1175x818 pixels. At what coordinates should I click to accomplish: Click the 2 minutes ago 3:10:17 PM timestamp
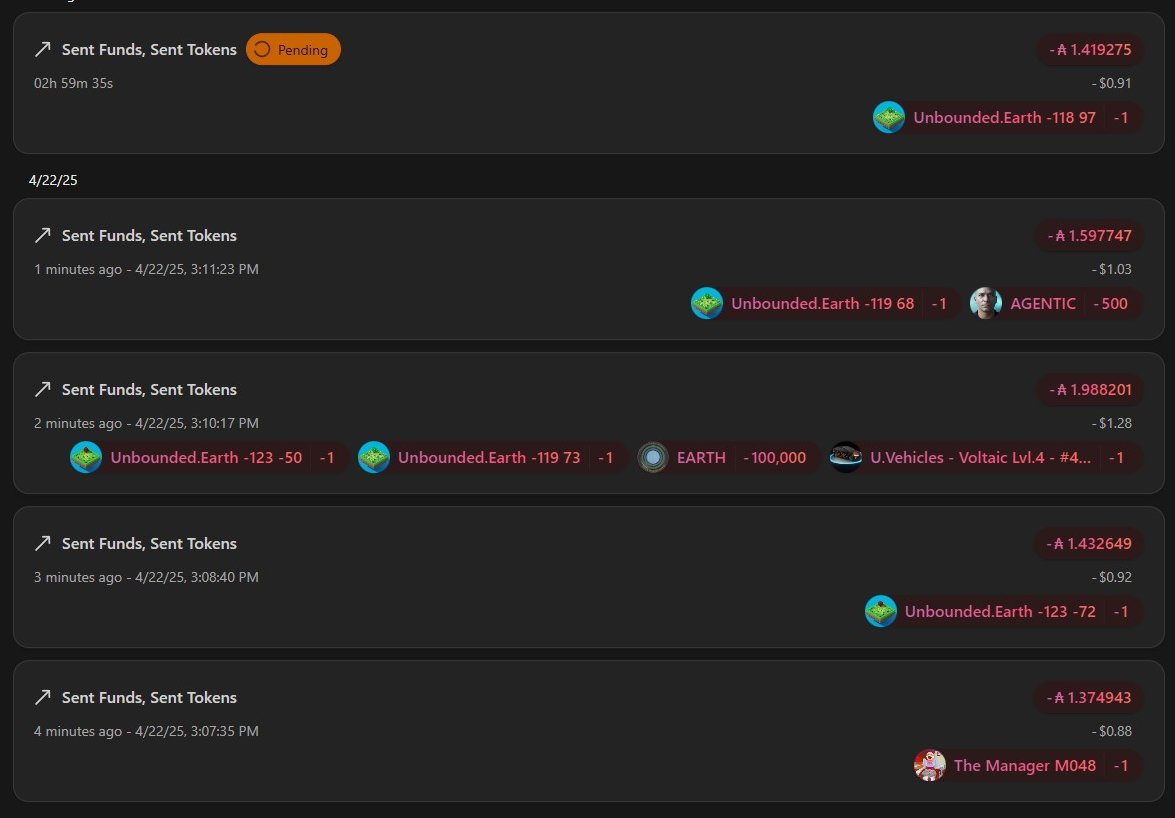coord(146,423)
